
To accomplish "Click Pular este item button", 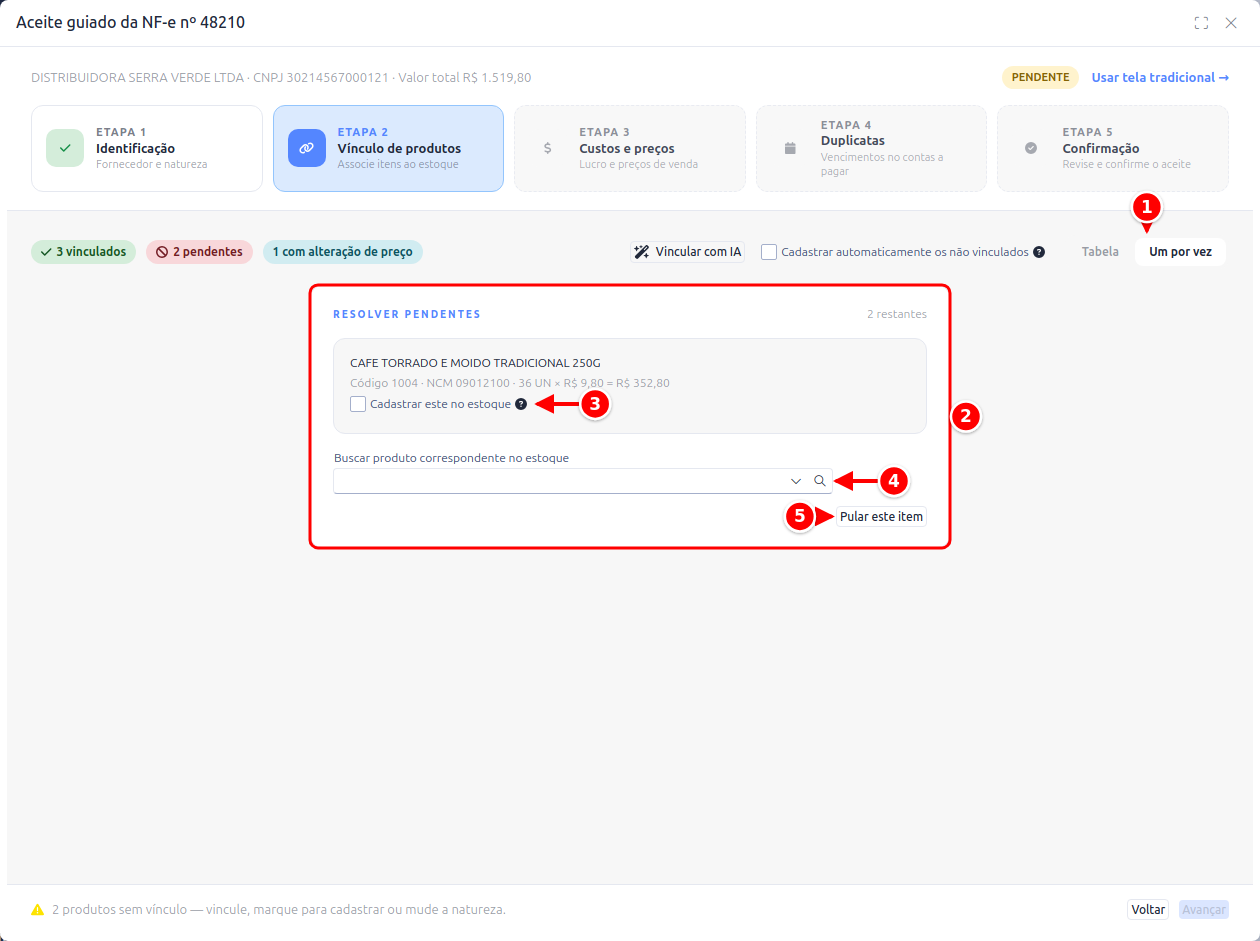I will (881, 517).
